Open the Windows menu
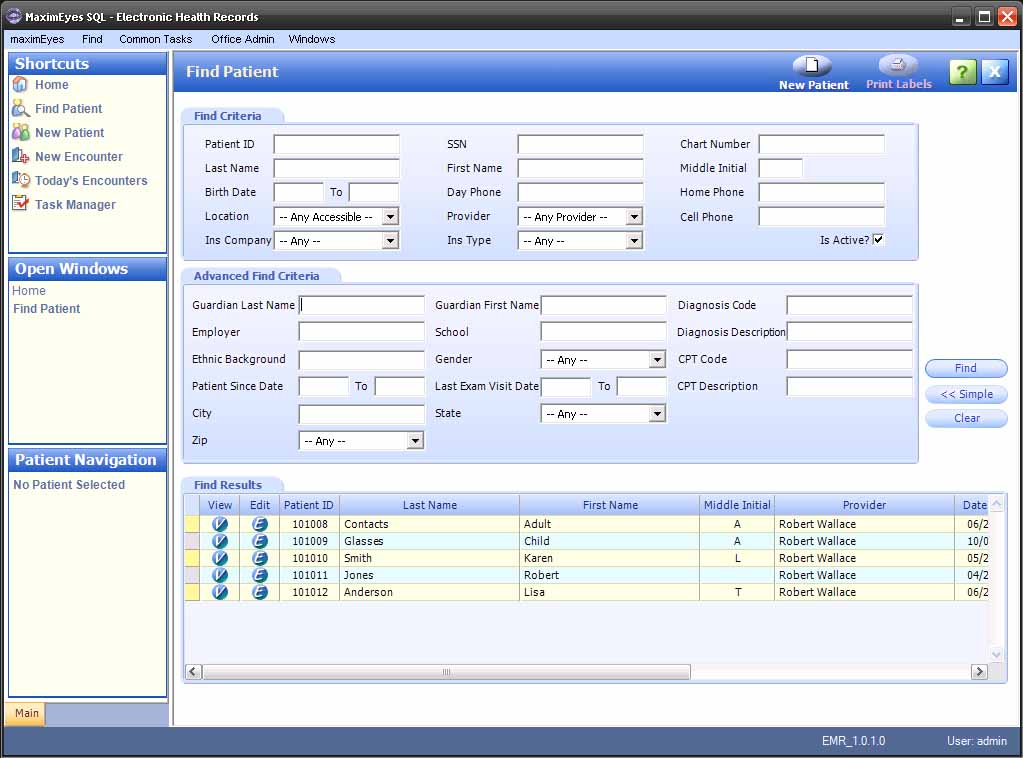The image size is (1023, 758). pyautogui.click(x=312, y=39)
